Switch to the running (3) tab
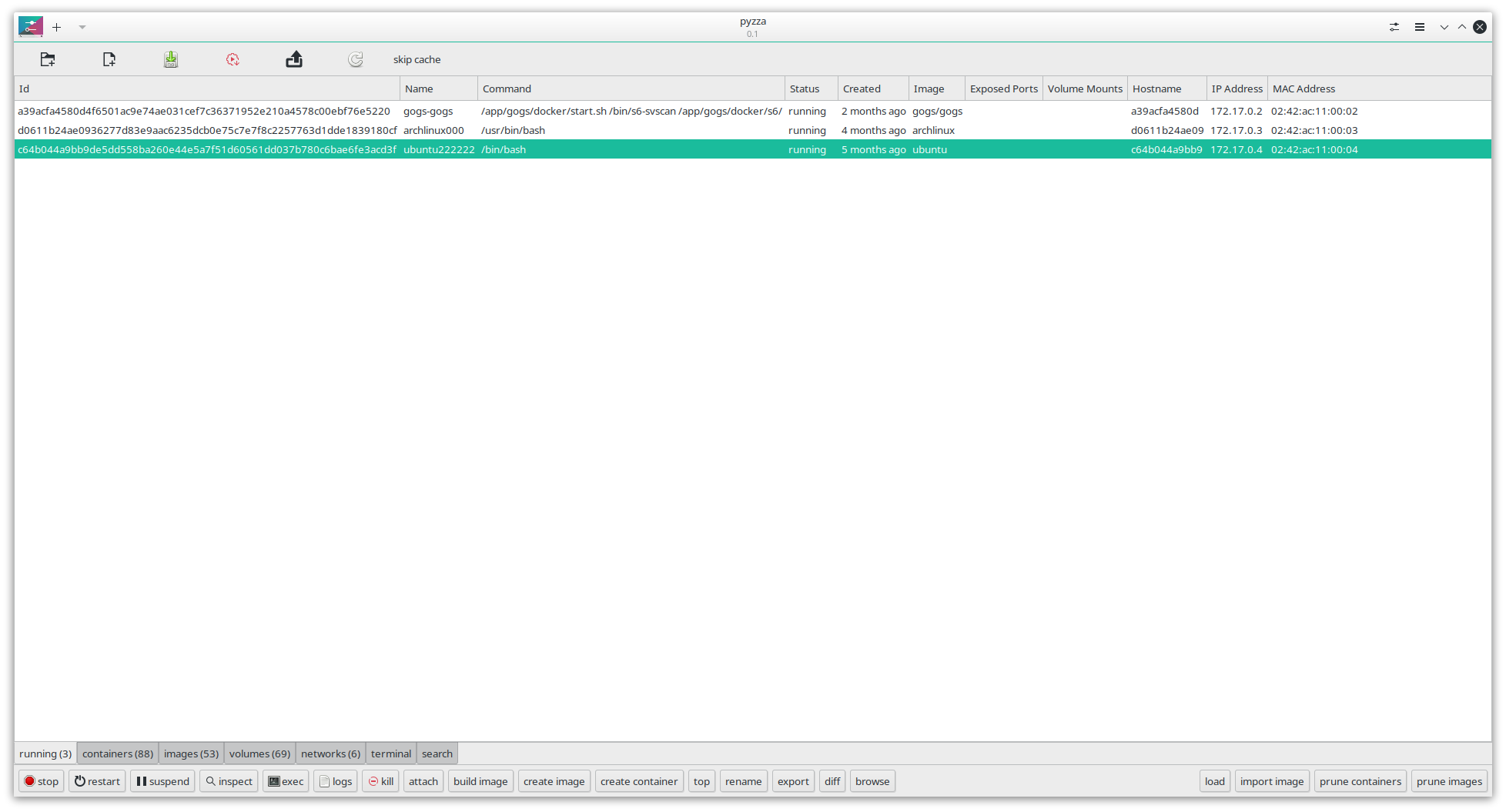Screen dimensions: 1506x812 click(45, 754)
